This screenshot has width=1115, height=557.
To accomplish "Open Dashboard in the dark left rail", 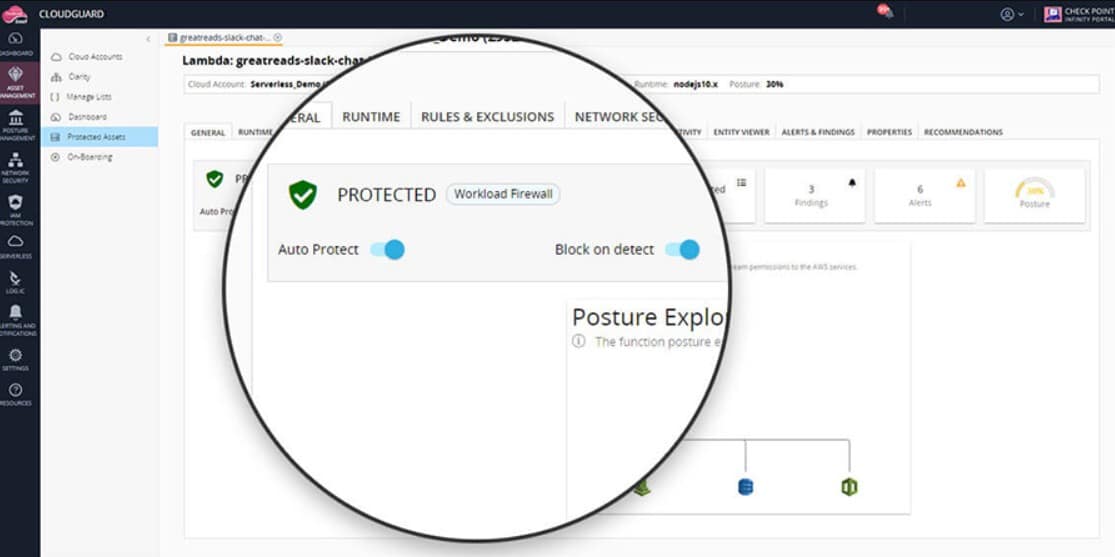I will pos(15,44).
